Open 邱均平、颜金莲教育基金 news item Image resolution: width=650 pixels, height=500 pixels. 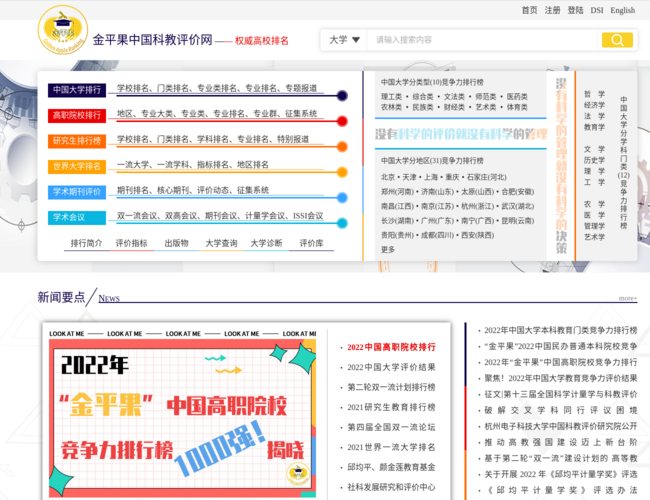click(x=391, y=467)
